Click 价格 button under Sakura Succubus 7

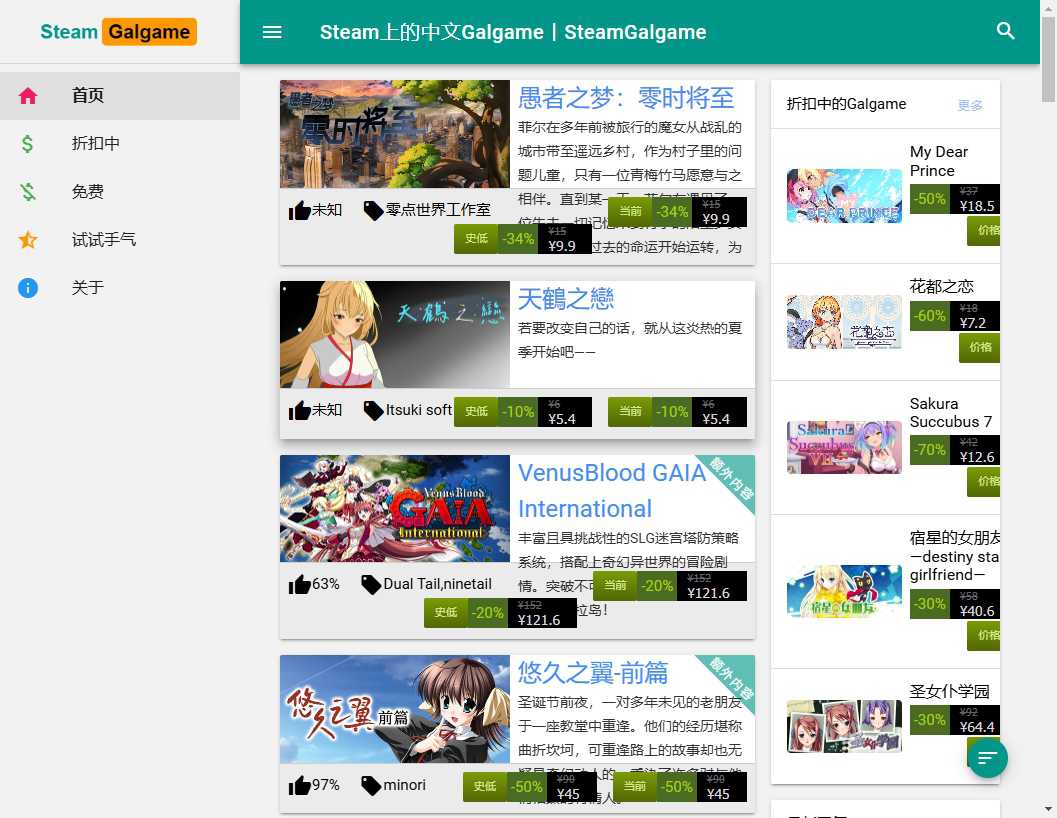coord(984,481)
